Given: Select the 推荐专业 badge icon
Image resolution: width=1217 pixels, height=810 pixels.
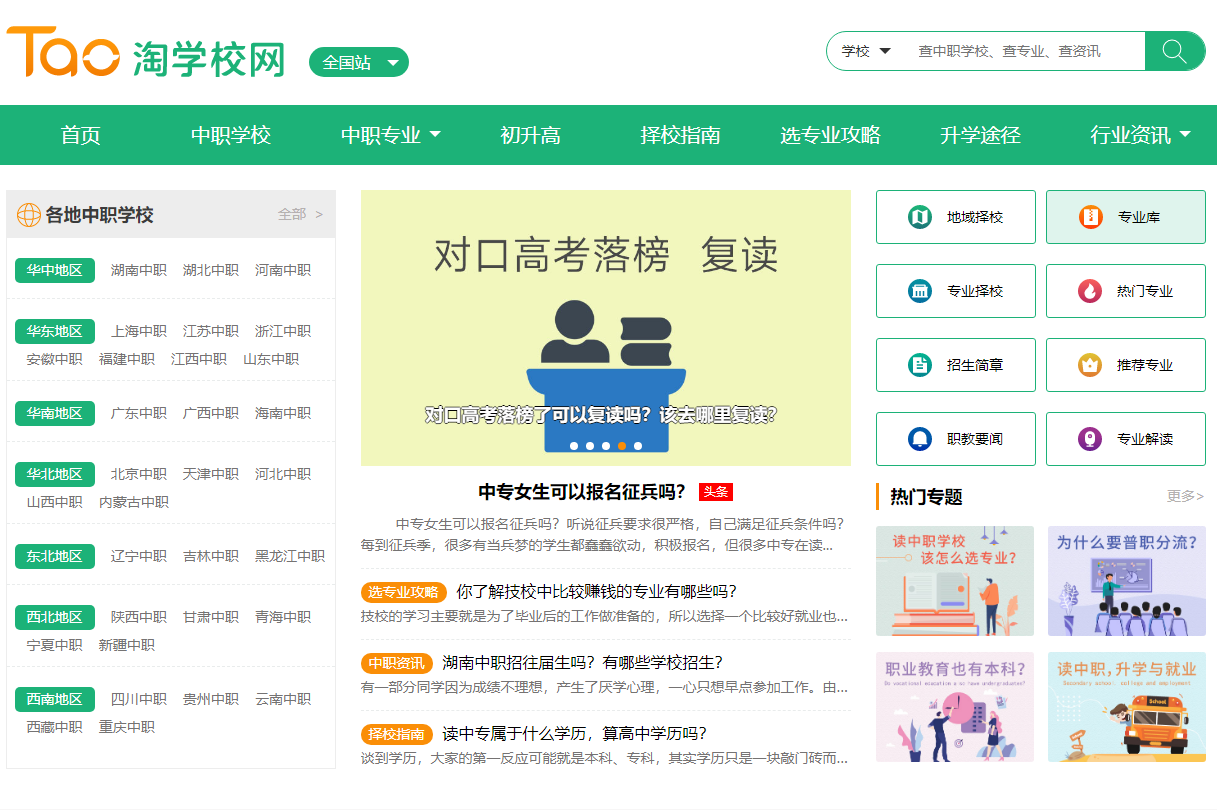Looking at the screenshot, I should [x=1090, y=364].
